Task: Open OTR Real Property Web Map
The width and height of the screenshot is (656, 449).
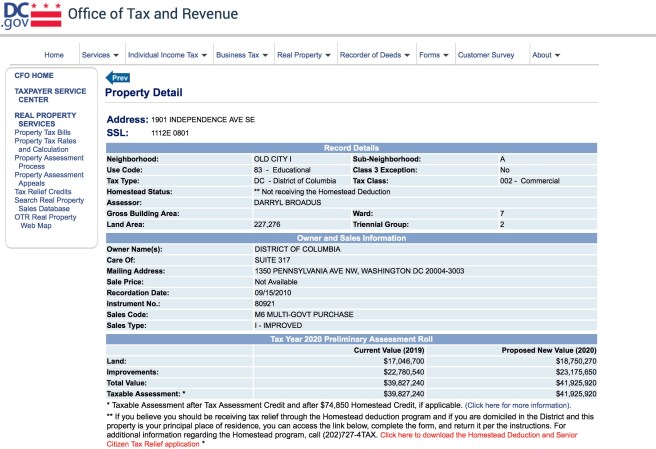Action: tap(45, 221)
